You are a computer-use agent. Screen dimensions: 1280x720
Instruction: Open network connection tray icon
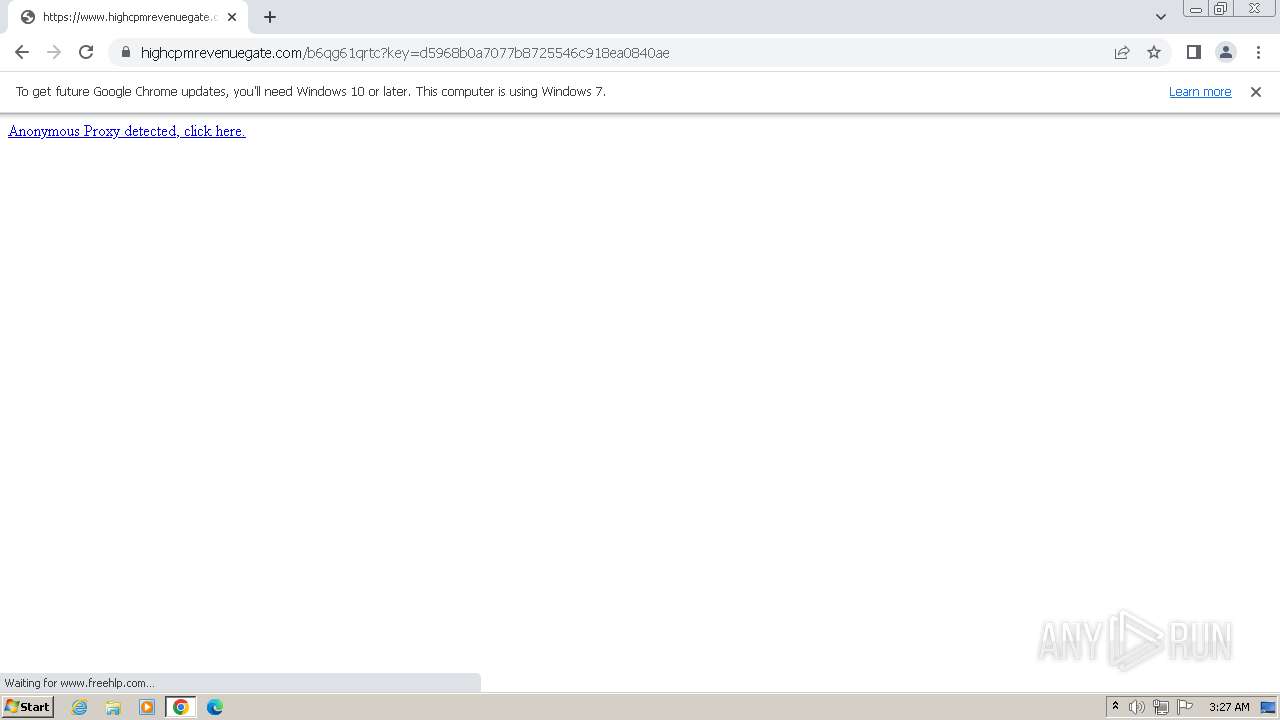tap(1161, 707)
